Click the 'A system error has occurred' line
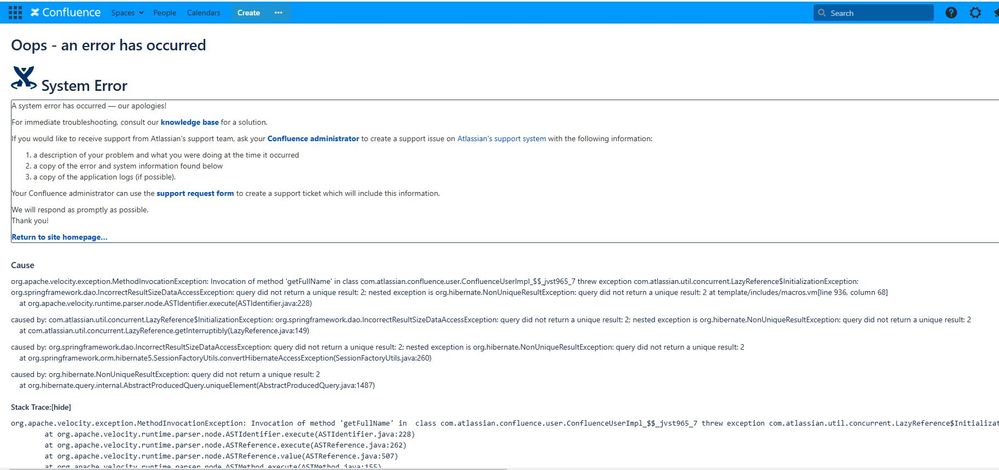 click(x=89, y=106)
